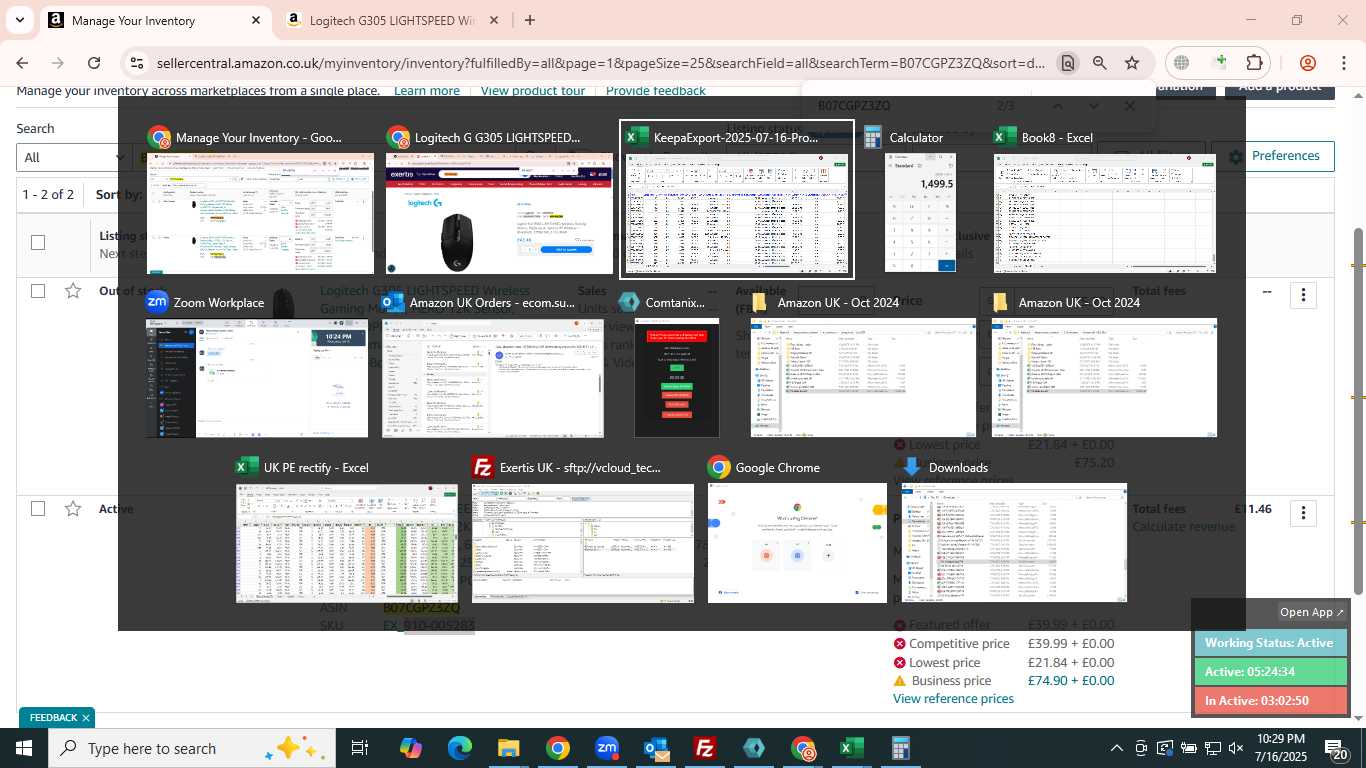Open the Excel icon on the taskbar
Viewport: 1366px width, 768px height.
coord(851,748)
